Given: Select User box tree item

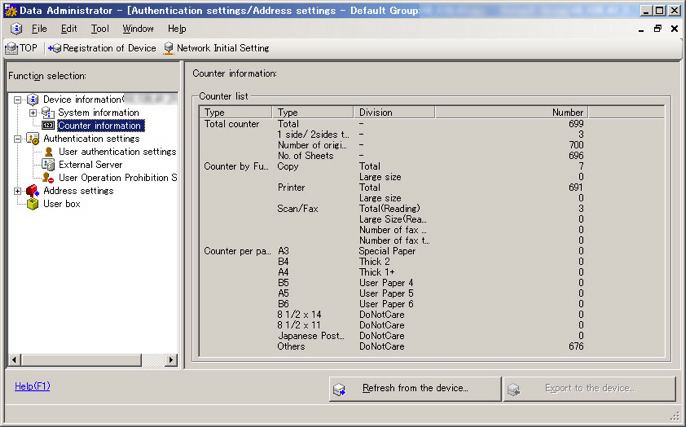Looking at the screenshot, I should click(62, 204).
